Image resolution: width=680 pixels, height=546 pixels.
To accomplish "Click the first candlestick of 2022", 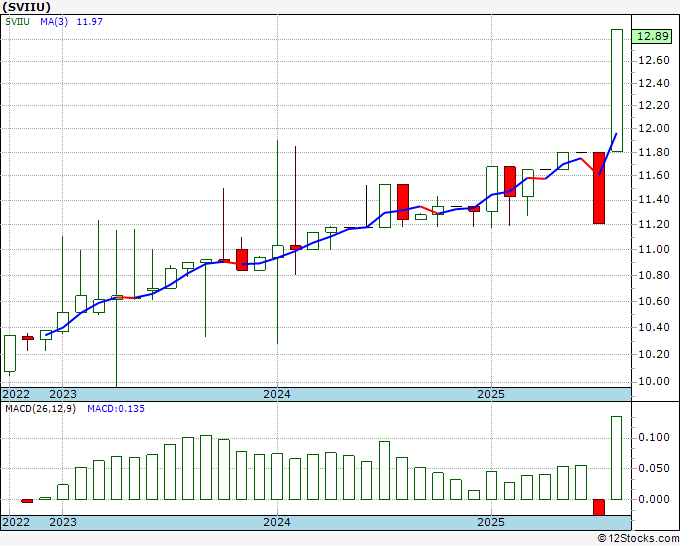I will click(10, 353).
